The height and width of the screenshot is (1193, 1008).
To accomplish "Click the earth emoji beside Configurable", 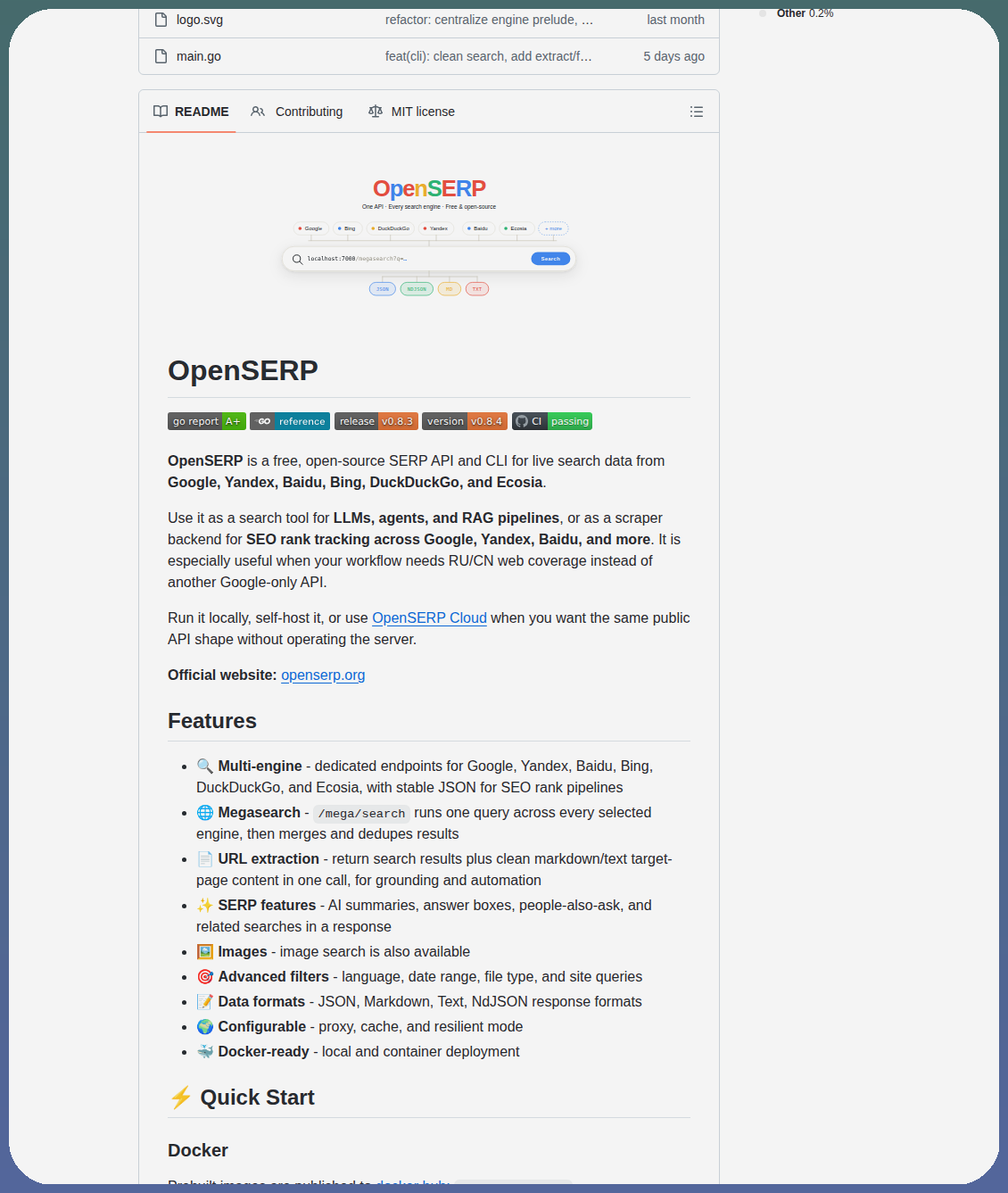I will coord(205,1026).
